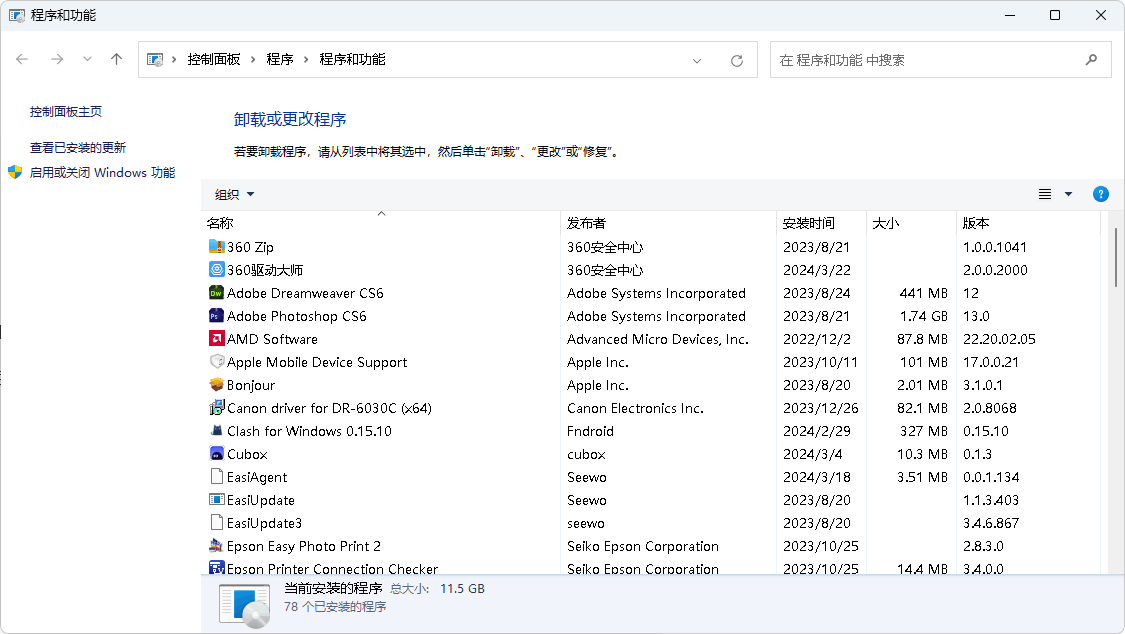The image size is (1125, 634).
Task: Sort by 名称 column header
Action: pyautogui.click(x=381, y=223)
